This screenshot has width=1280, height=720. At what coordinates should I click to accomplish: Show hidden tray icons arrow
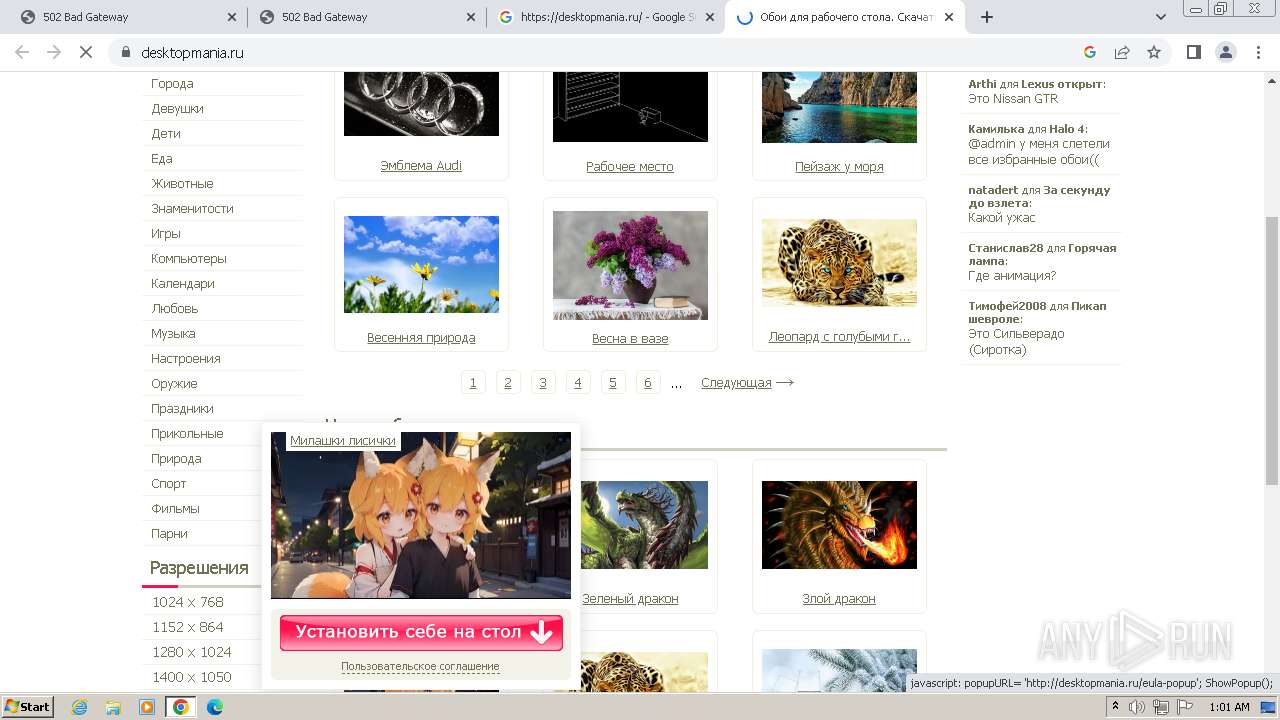click(x=1115, y=707)
